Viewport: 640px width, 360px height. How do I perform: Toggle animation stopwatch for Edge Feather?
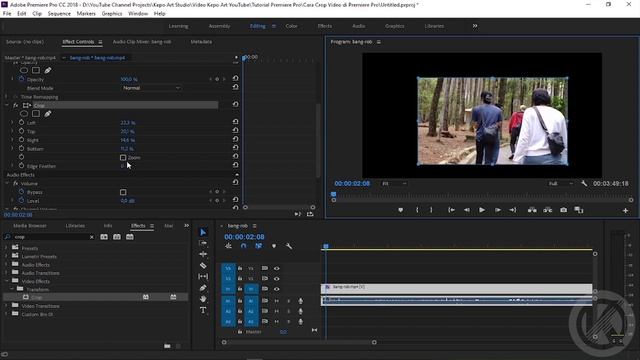tap(22, 166)
